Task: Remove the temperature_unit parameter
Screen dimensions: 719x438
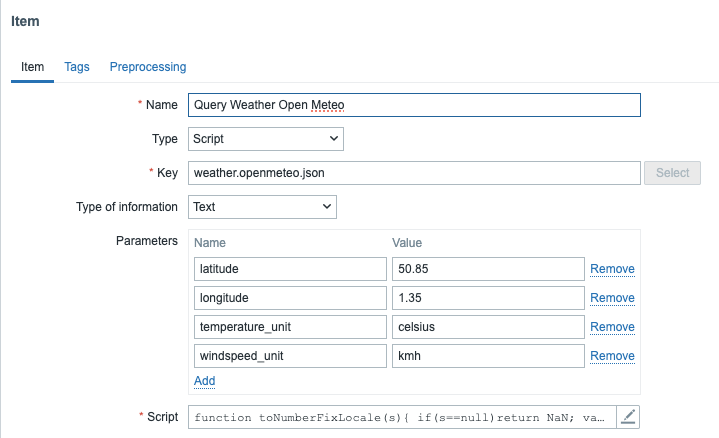Action: [x=612, y=327]
